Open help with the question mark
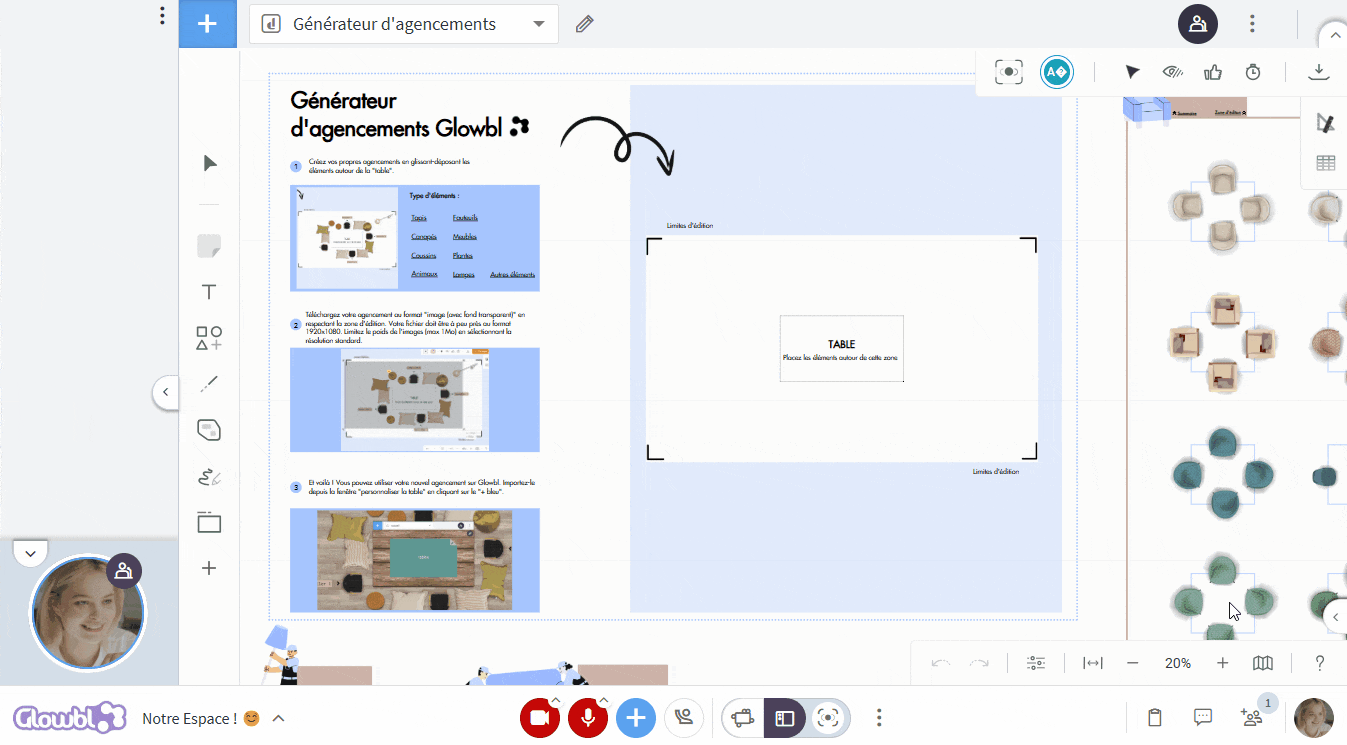Viewport: 1347px width, 745px height. click(1320, 663)
